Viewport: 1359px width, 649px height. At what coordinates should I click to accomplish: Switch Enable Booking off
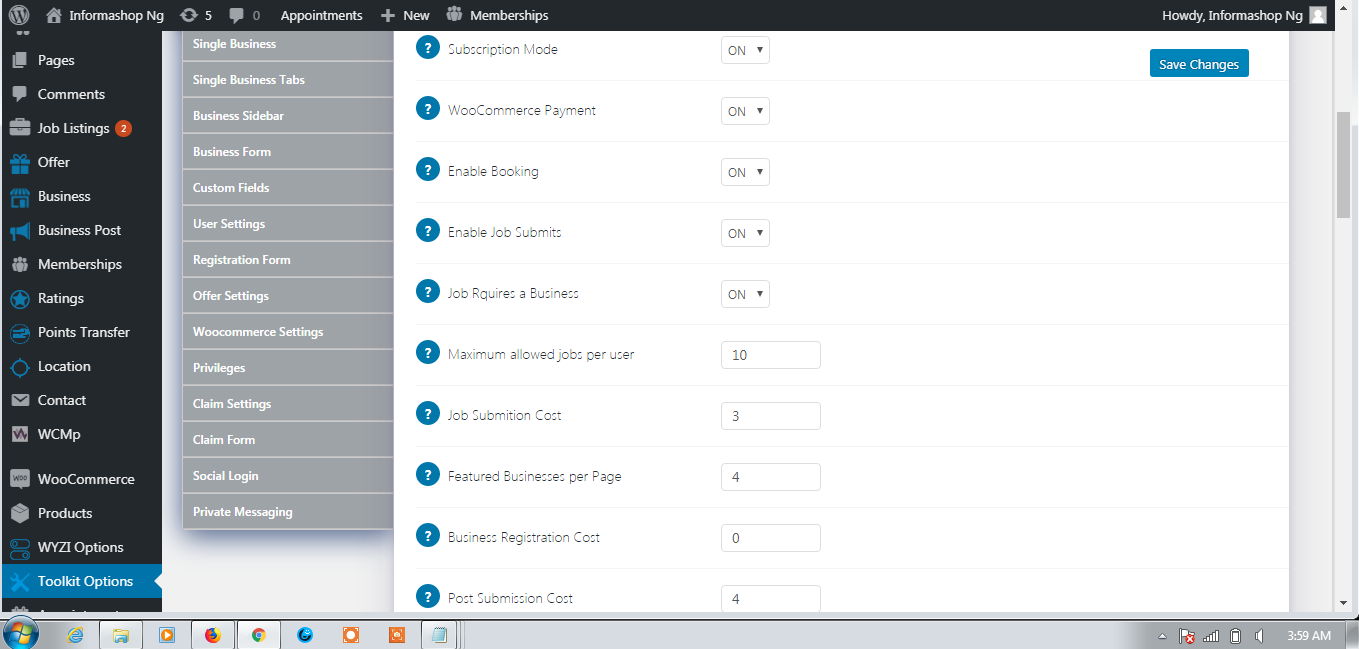tap(744, 171)
